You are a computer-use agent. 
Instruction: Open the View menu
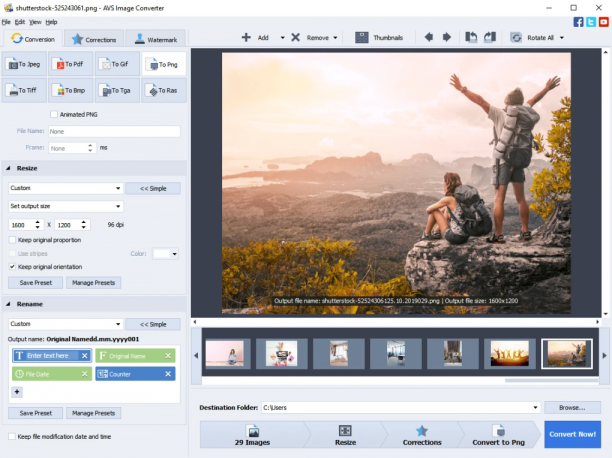35,22
